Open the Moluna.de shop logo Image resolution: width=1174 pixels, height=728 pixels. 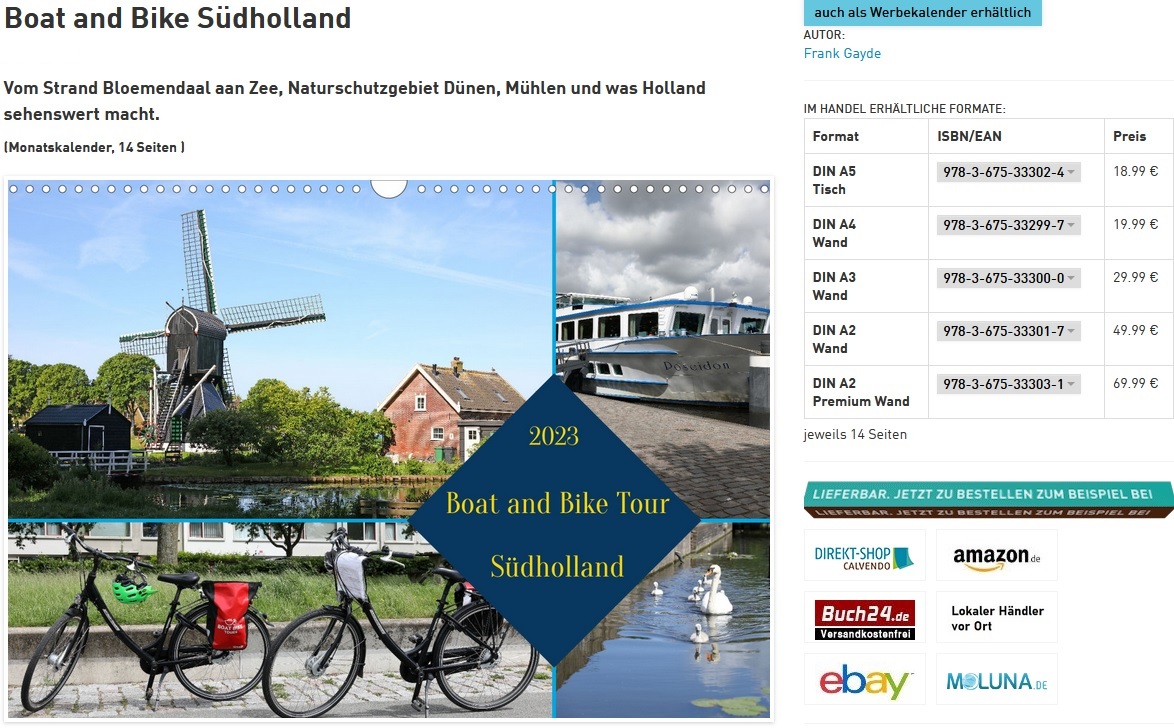click(997, 679)
